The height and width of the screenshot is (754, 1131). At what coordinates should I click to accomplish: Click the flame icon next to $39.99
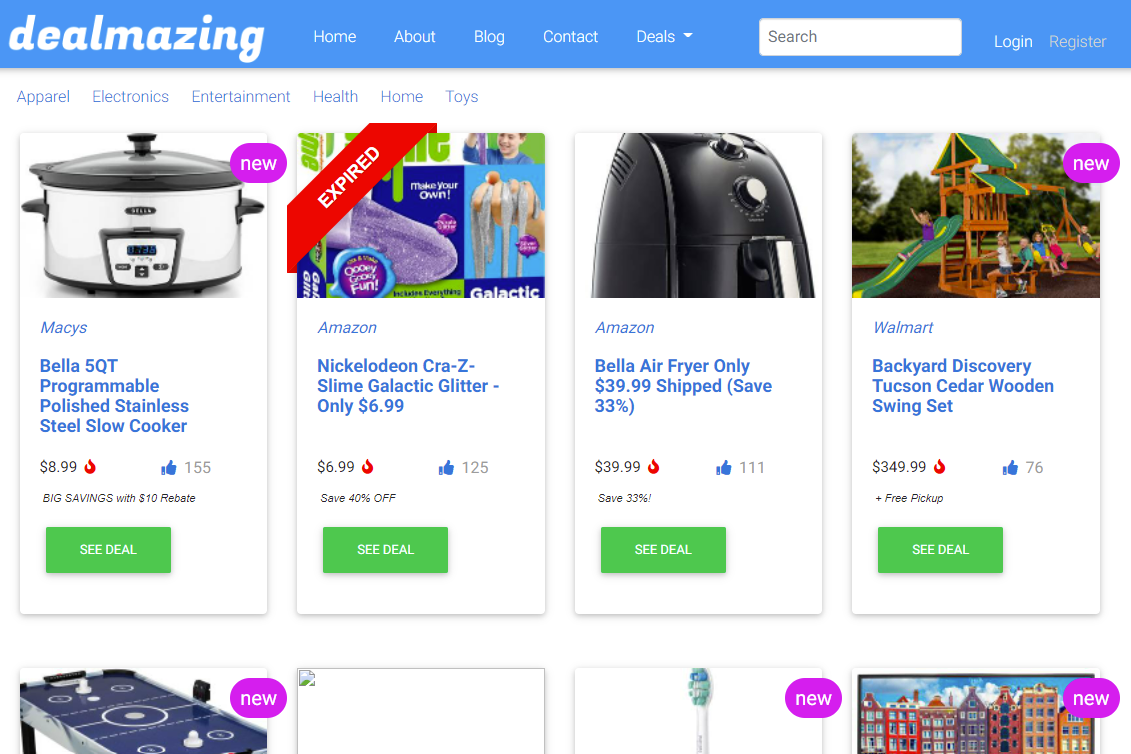coord(653,466)
